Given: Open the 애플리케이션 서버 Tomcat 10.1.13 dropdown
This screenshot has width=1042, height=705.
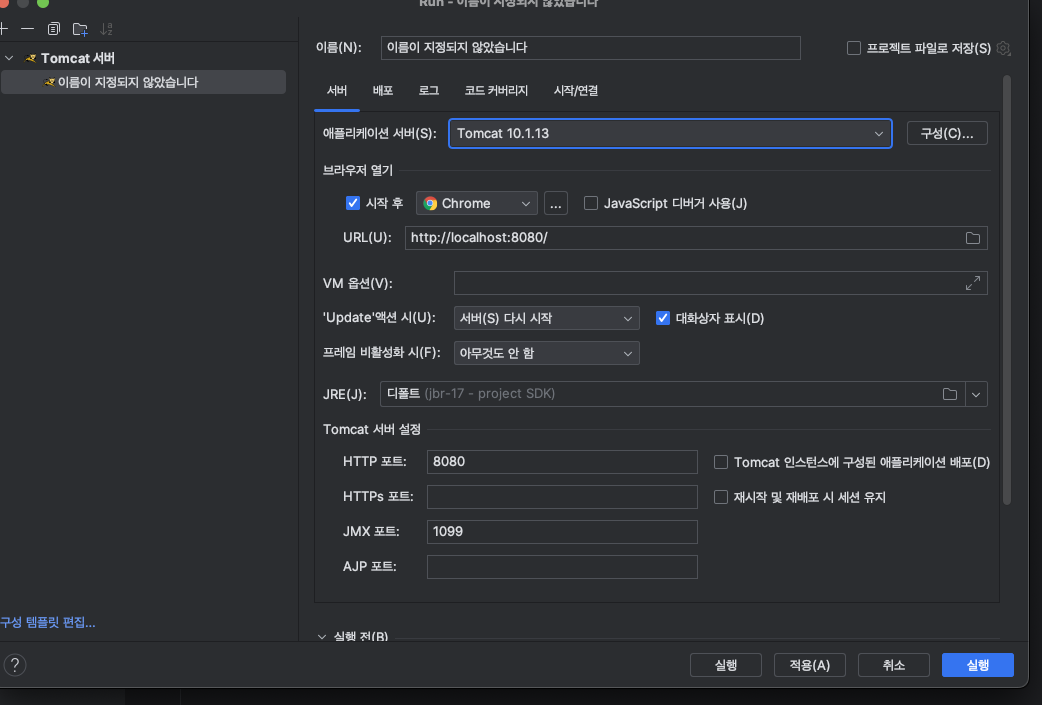Looking at the screenshot, I should 670,134.
